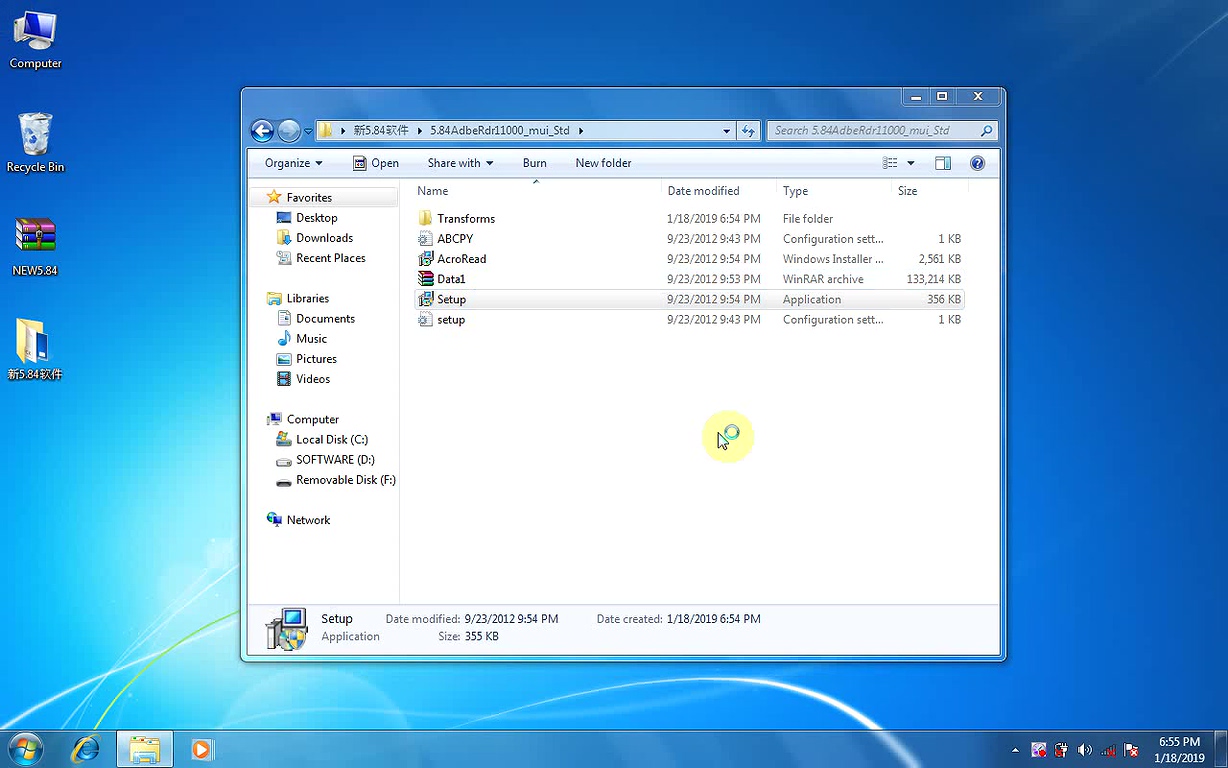Image resolution: width=1228 pixels, height=768 pixels.
Task: Open Explorer help question mark icon
Action: [x=977, y=163]
